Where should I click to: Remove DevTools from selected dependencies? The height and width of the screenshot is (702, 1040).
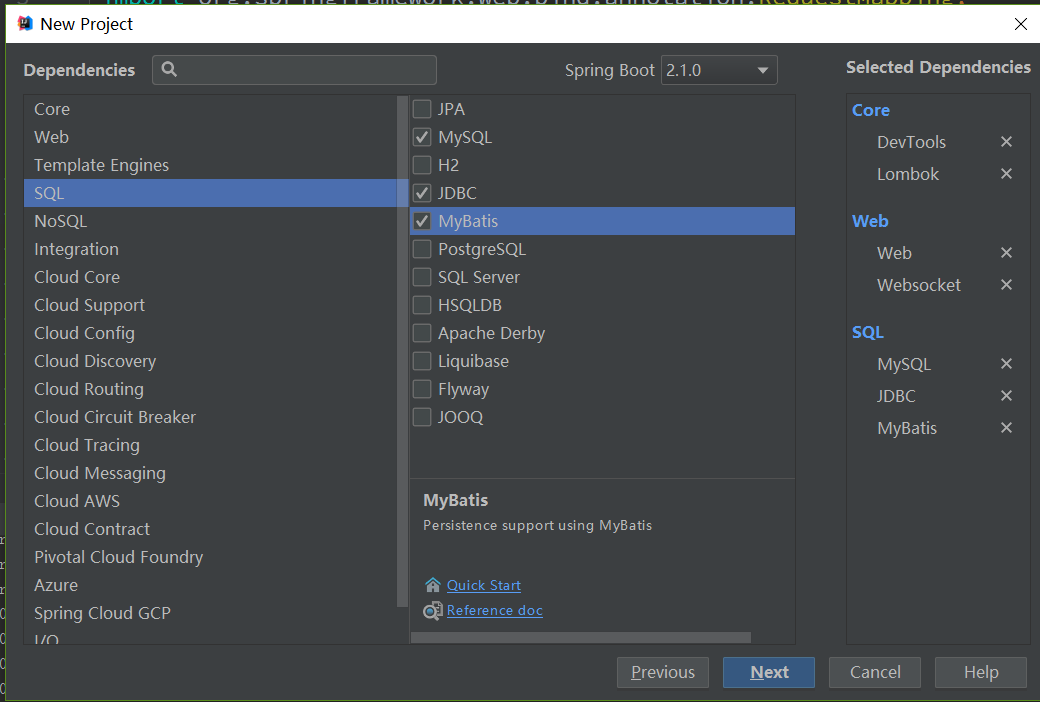pos(1006,141)
